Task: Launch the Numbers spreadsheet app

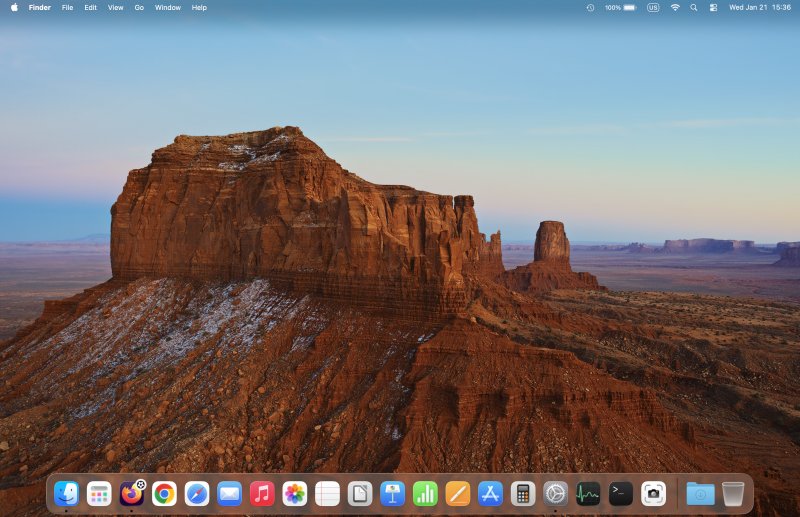Action: point(425,493)
